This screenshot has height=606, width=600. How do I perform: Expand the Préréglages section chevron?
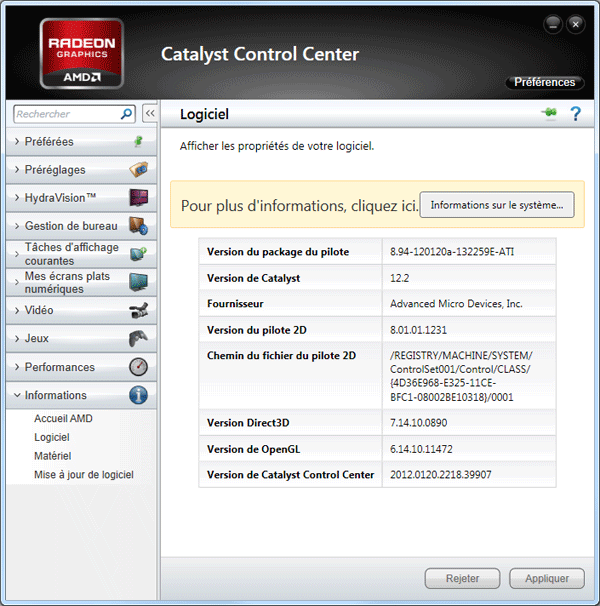(17, 169)
